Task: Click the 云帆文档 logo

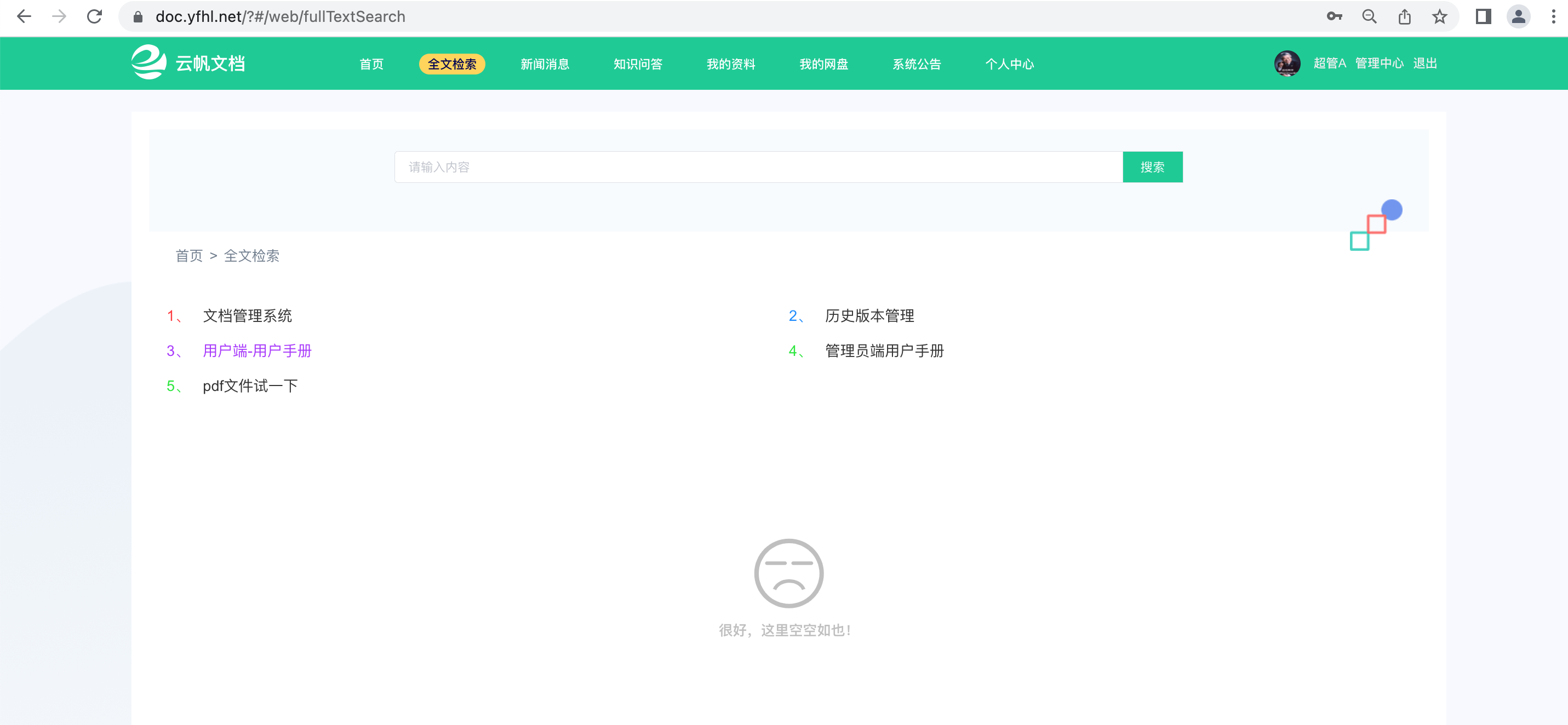Action: [x=188, y=62]
